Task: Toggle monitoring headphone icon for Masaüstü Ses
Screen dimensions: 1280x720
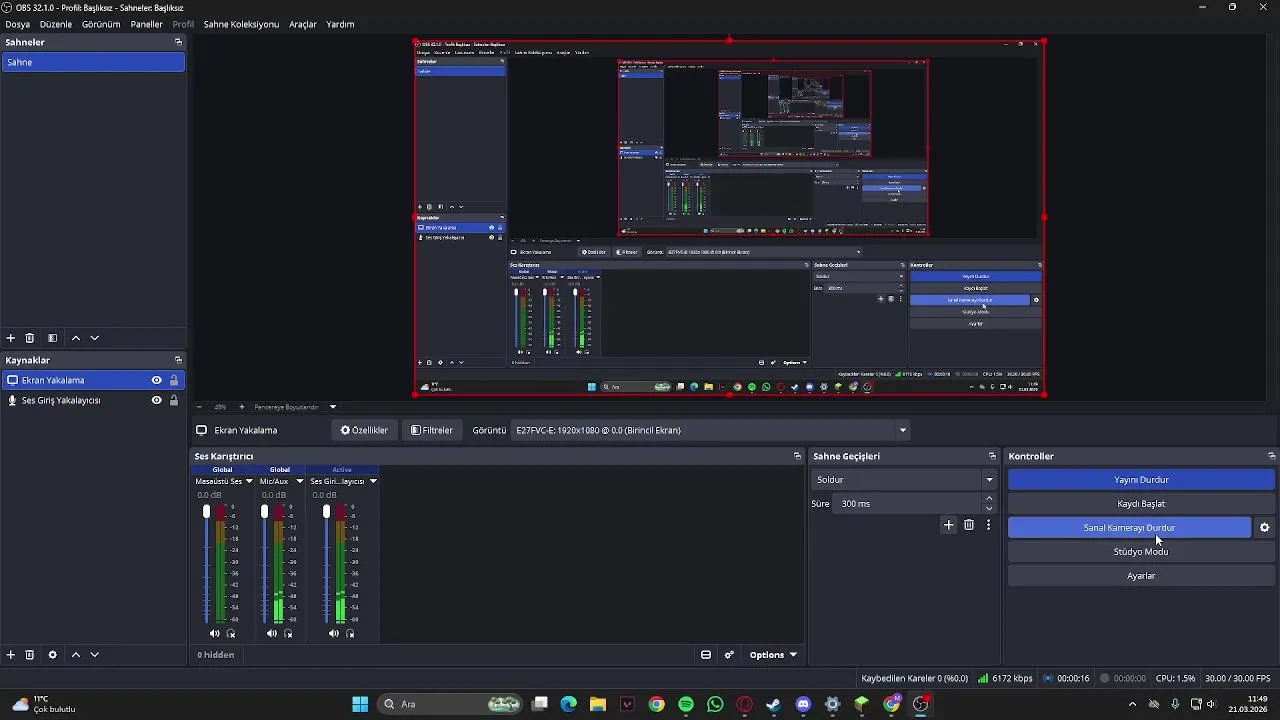Action: [x=231, y=633]
